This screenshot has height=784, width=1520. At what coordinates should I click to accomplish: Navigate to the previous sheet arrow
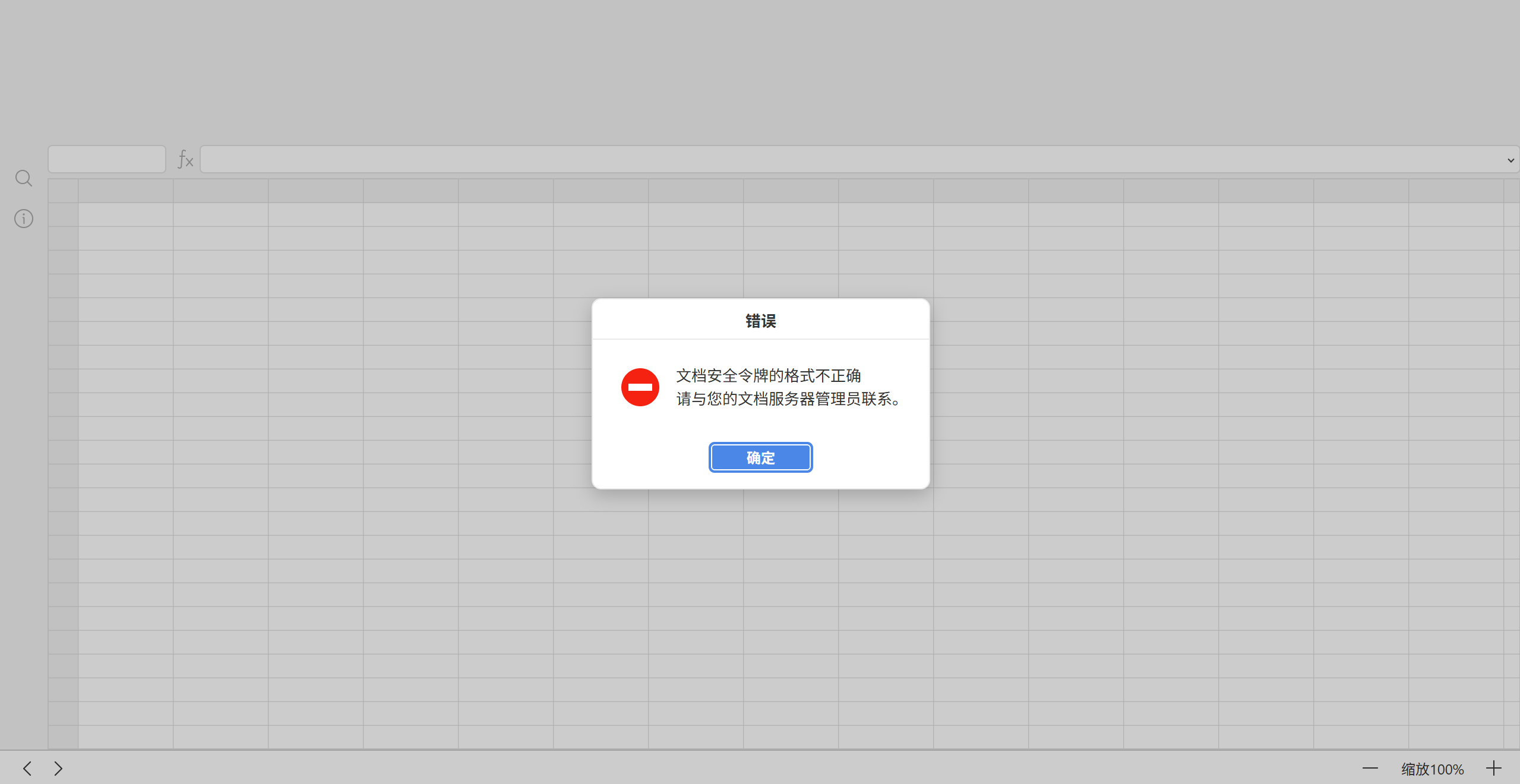coord(27,768)
